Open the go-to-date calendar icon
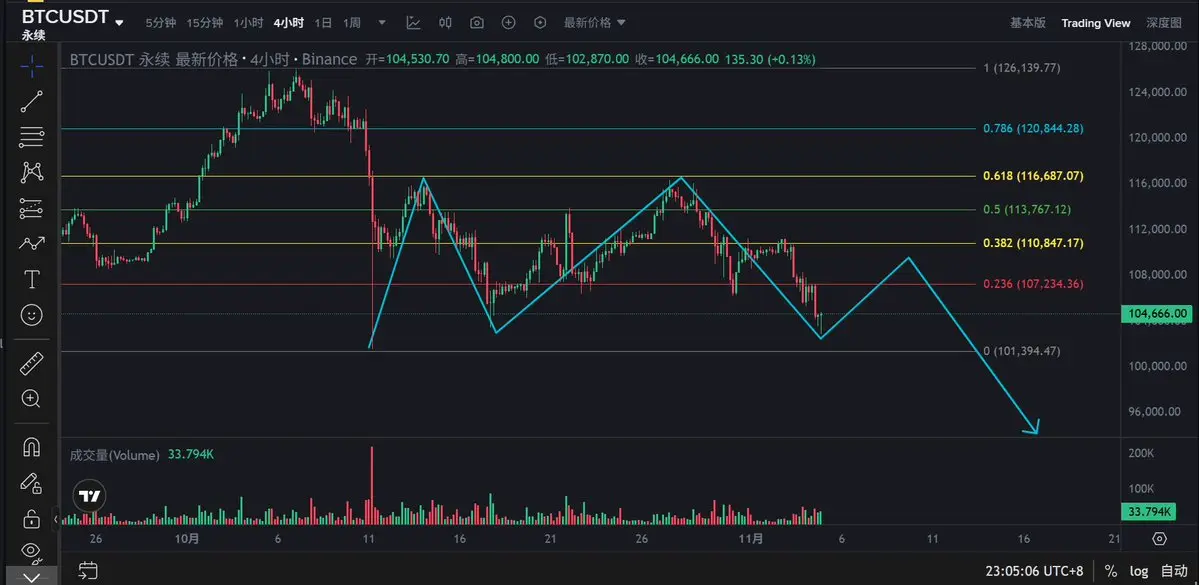Image resolution: width=1199 pixels, height=585 pixels. point(88,570)
